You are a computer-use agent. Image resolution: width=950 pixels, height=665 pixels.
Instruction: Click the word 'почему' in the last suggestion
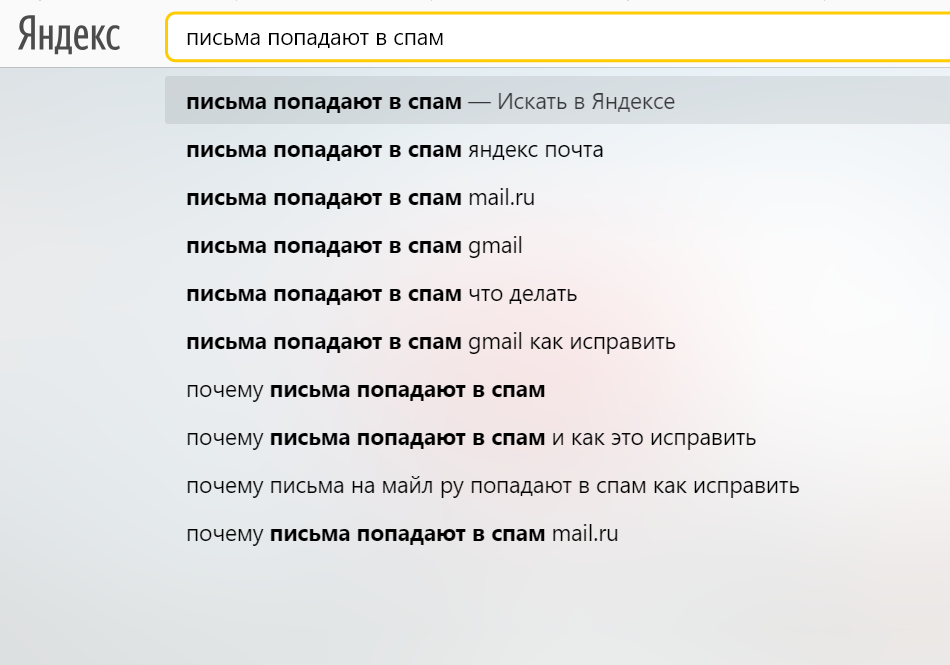click(x=225, y=534)
